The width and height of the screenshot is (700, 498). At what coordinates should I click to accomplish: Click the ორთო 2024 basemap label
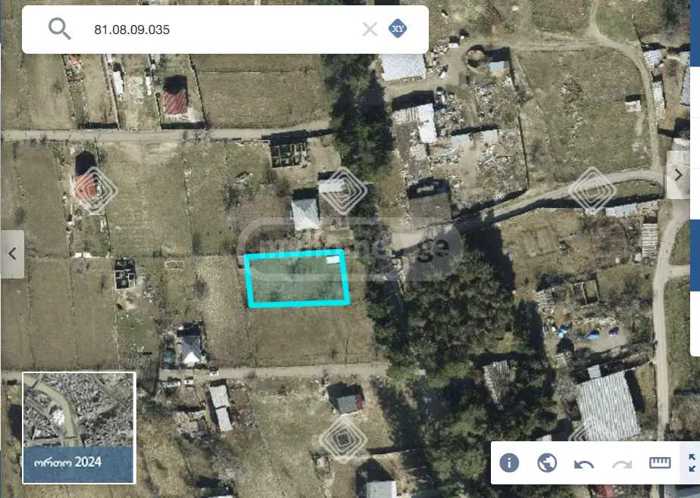(68, 462)
